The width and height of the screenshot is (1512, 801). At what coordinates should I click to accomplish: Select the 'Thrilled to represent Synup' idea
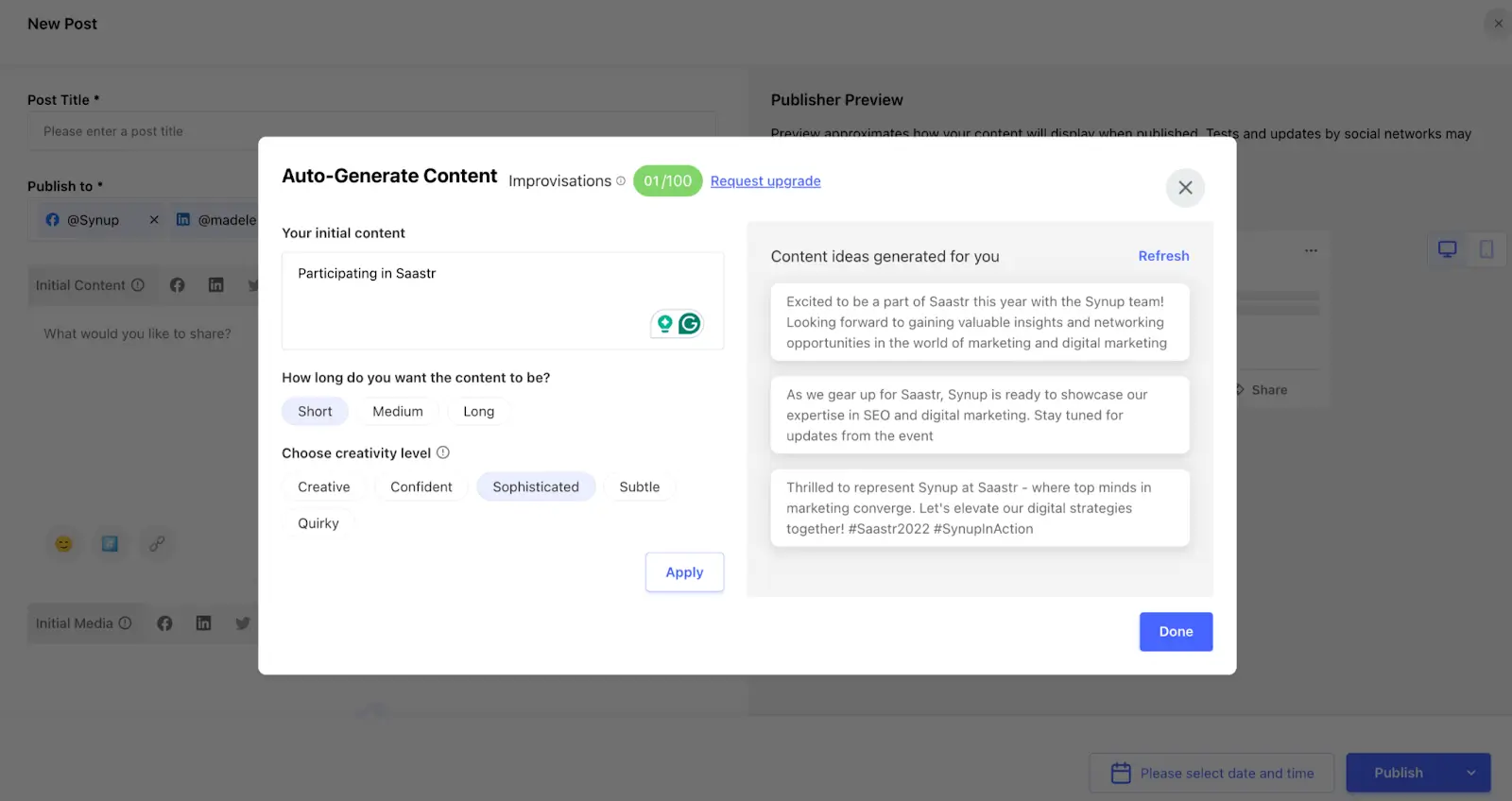980,508
